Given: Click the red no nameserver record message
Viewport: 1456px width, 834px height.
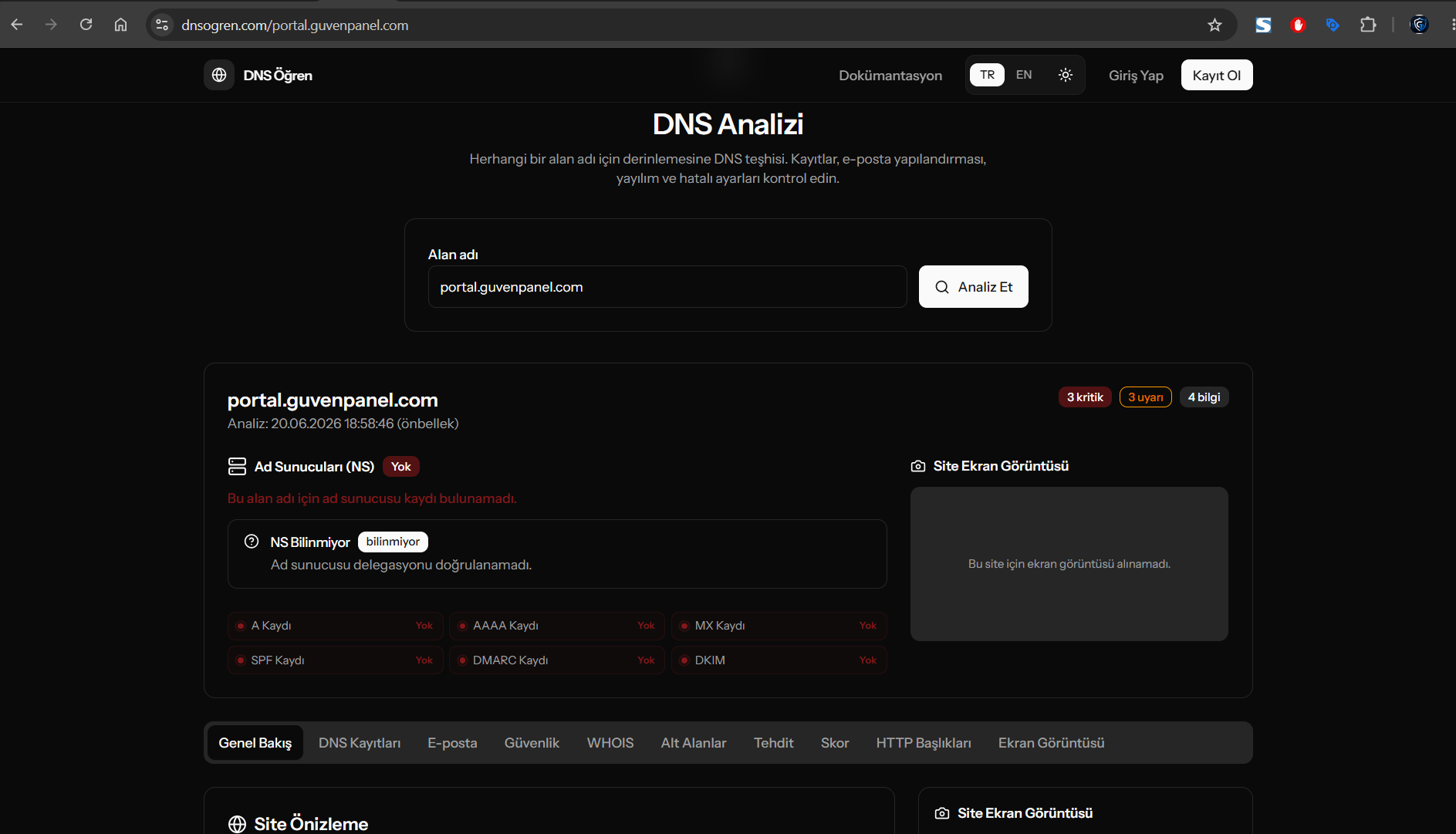Looking at the screenshot, I should coord(372,498).
